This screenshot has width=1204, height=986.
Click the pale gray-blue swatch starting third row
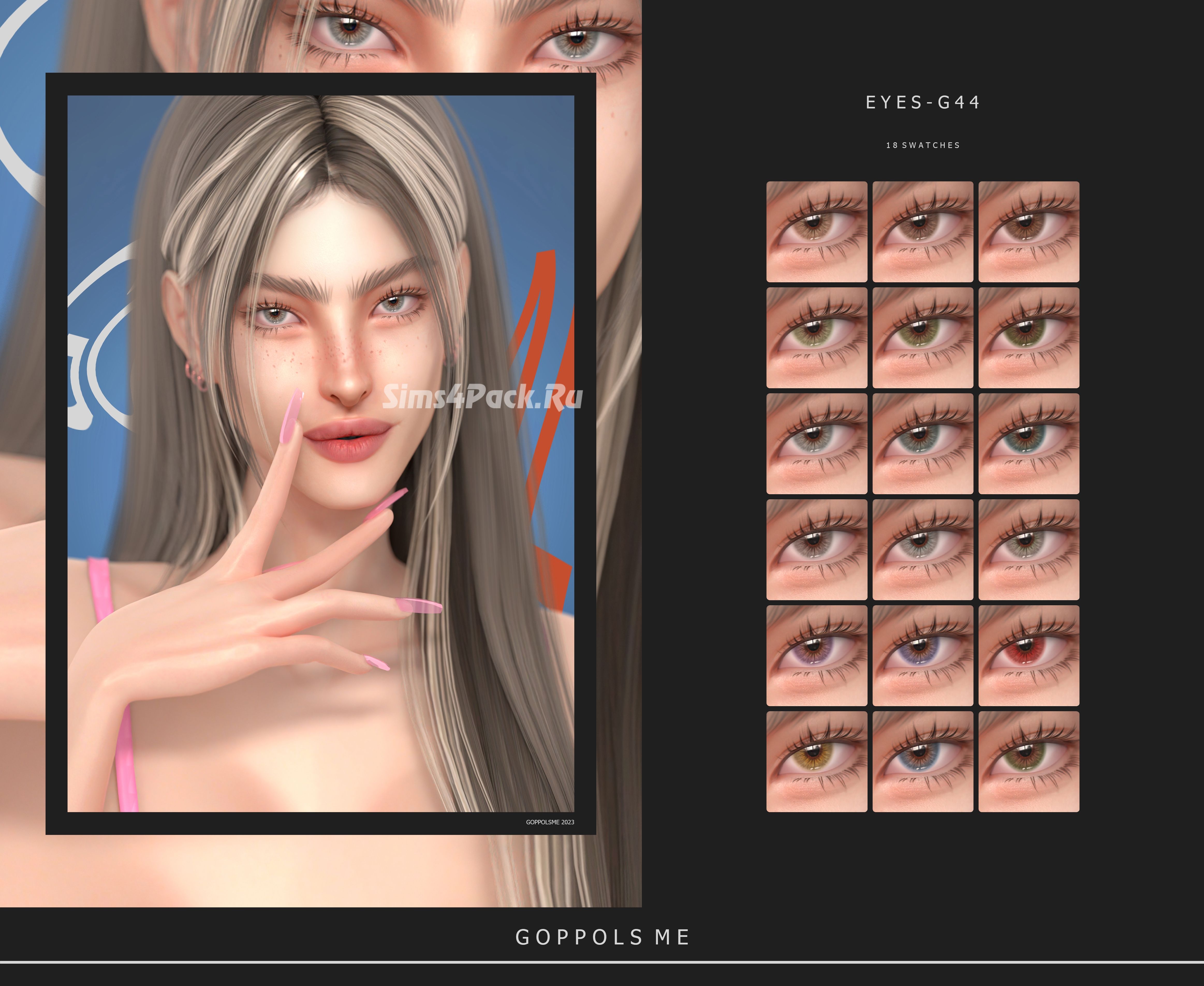tap(817, 444)
